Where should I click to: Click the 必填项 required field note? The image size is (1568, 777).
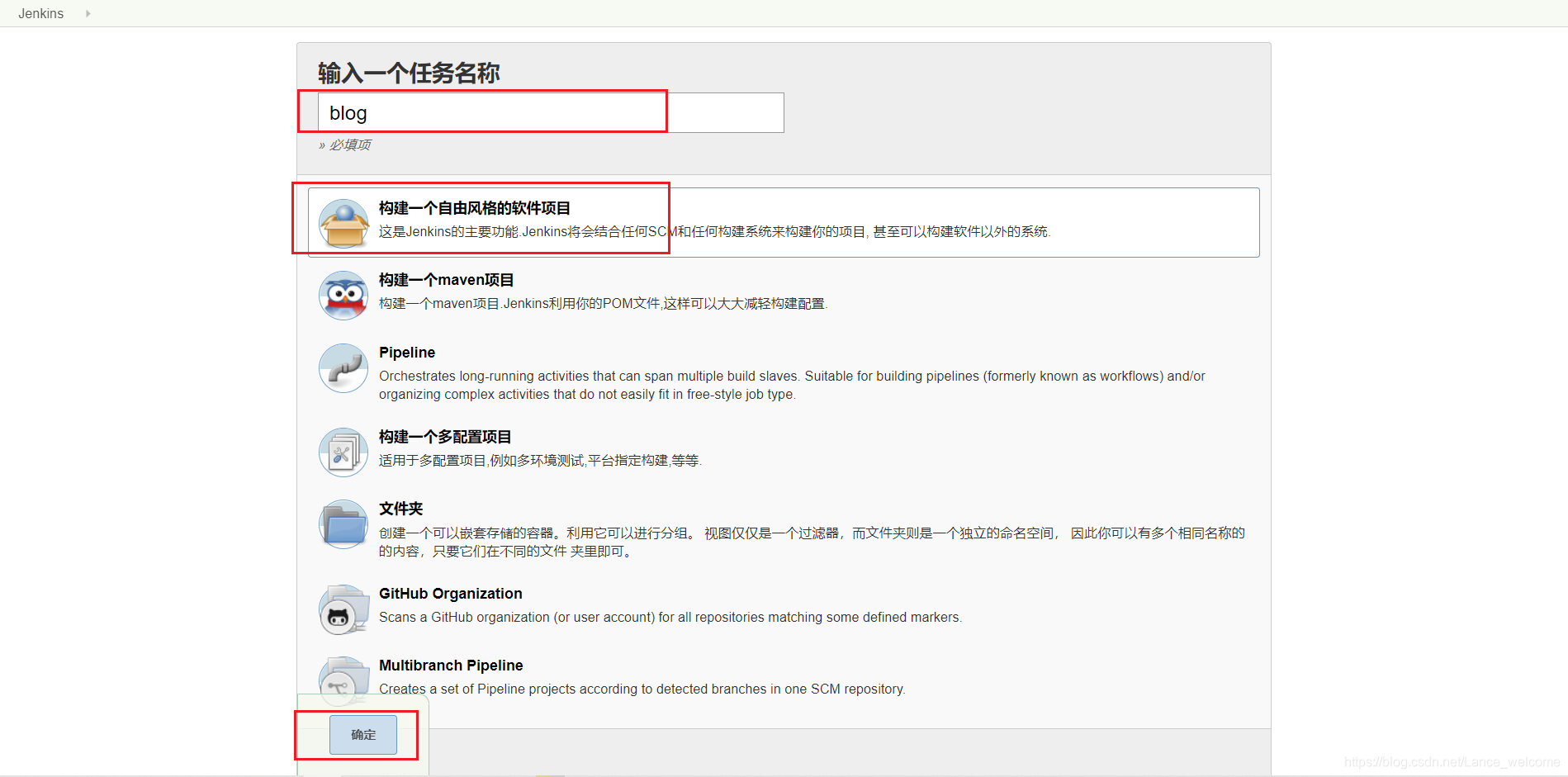345,145
